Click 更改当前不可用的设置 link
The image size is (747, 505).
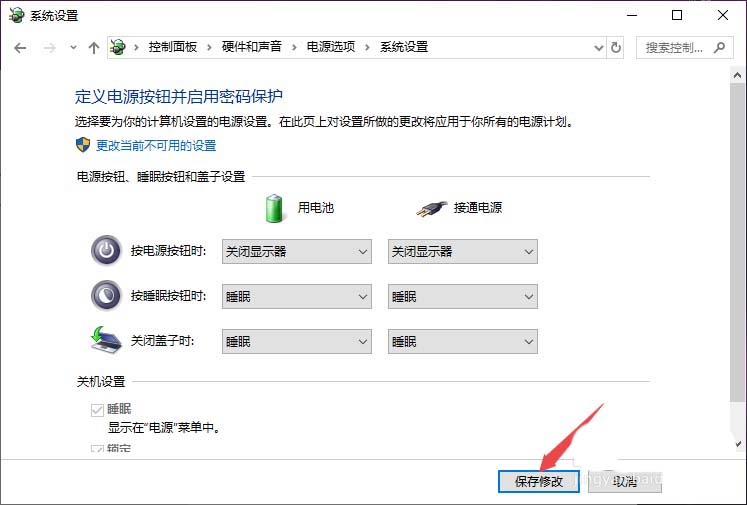click(x=156, y=145)
